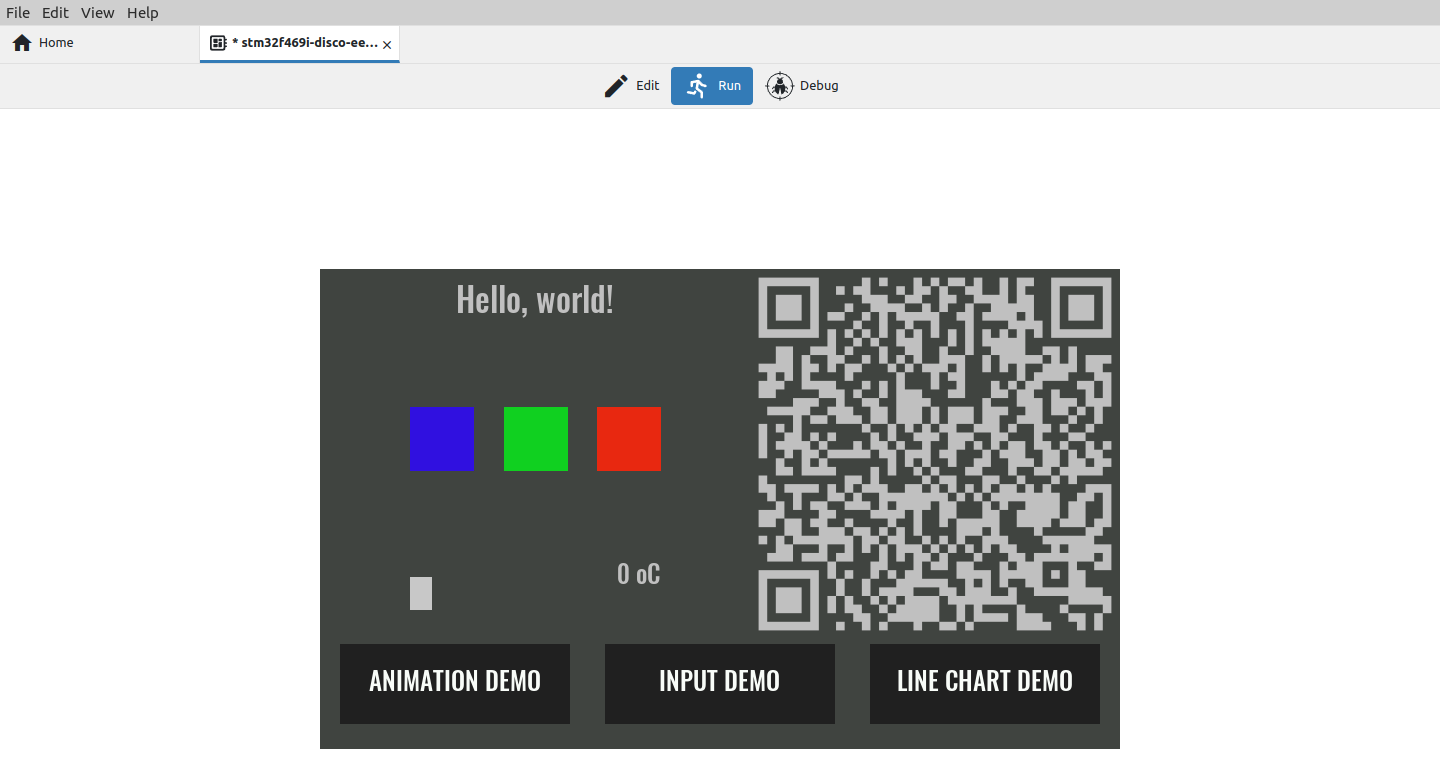The image size is (1440, 777).
Task: Switch to the Home tab
Action: click(100, 43)
